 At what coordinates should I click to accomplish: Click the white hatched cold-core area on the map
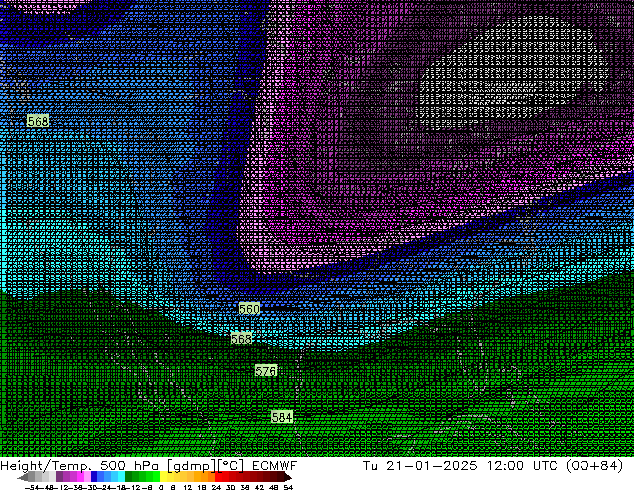(x=514, y=75)
